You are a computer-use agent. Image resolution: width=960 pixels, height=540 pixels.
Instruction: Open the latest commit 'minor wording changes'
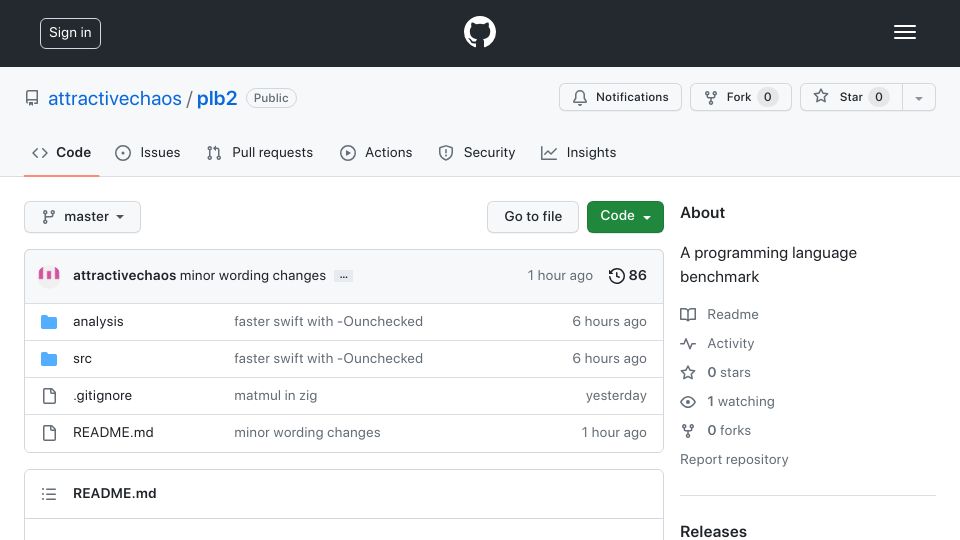click(253, 276)
